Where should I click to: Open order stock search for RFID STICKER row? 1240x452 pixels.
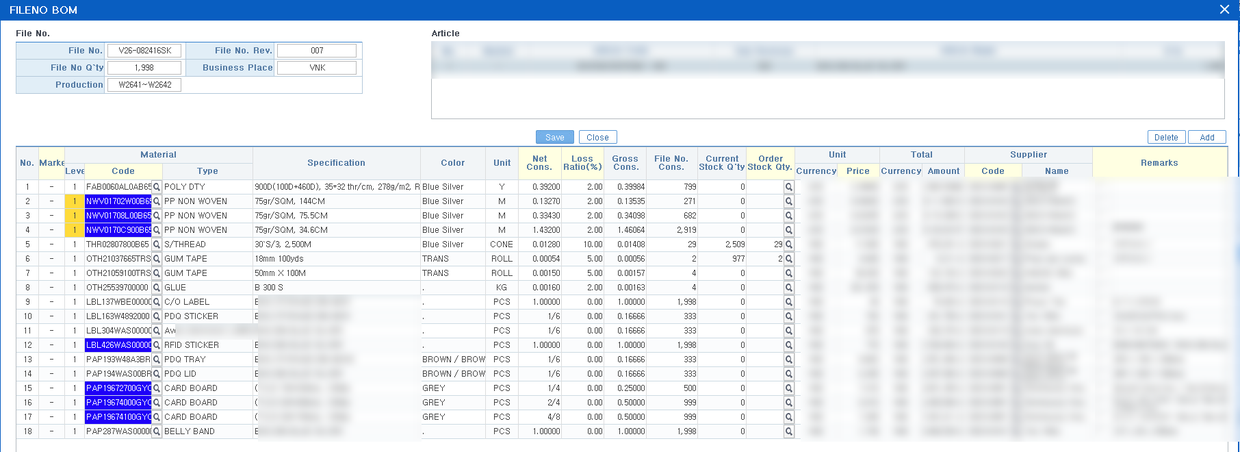788,345
